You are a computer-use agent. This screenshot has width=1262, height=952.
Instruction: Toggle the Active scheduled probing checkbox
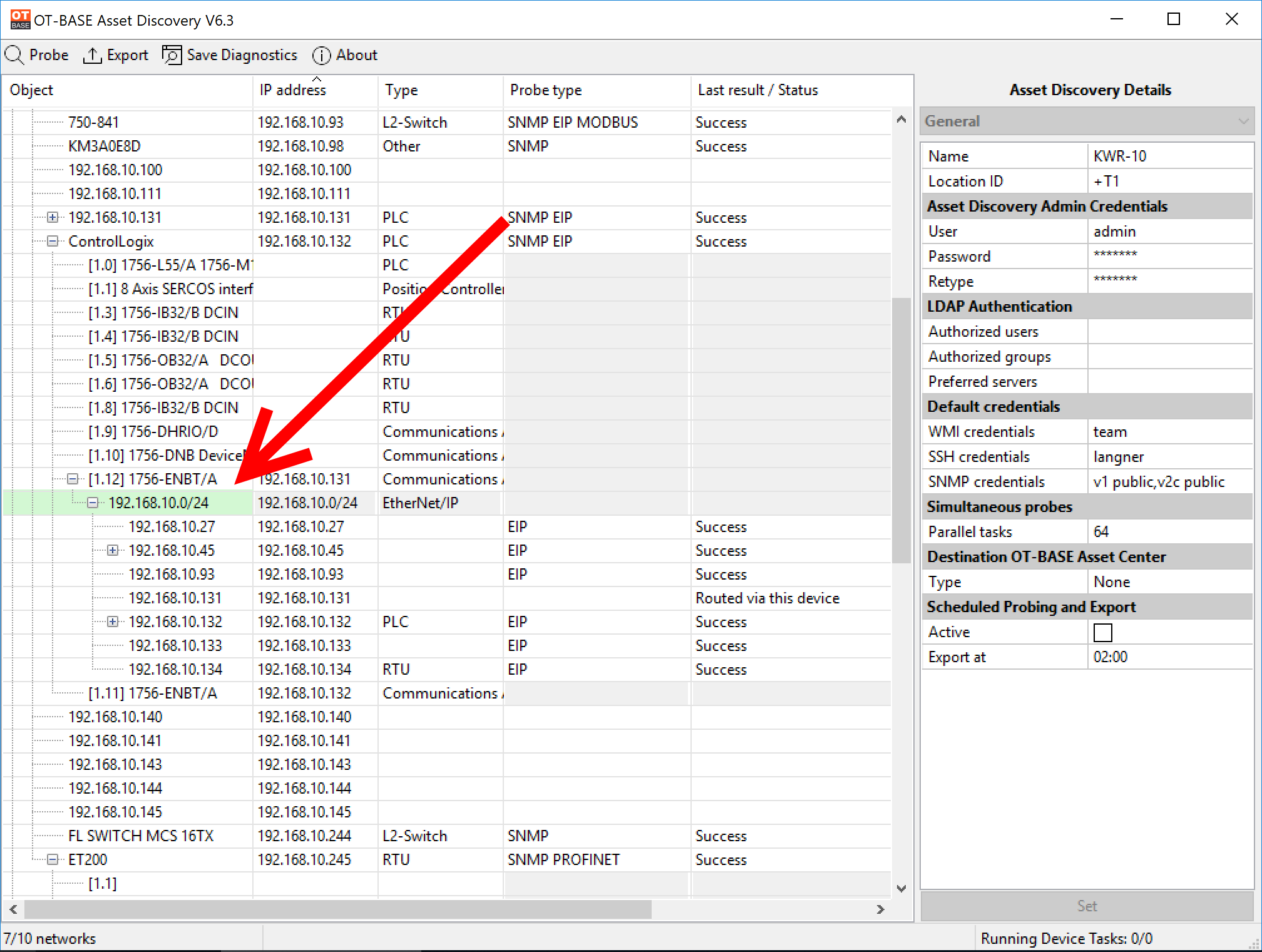pos(1102,632)
